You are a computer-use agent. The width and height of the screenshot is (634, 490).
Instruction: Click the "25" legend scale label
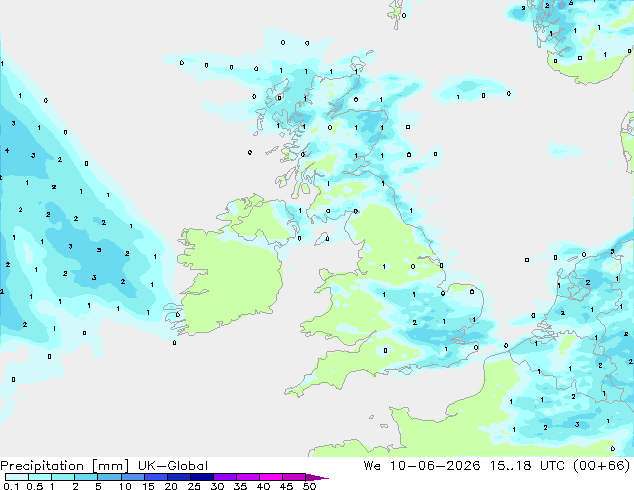coord(194,486)
